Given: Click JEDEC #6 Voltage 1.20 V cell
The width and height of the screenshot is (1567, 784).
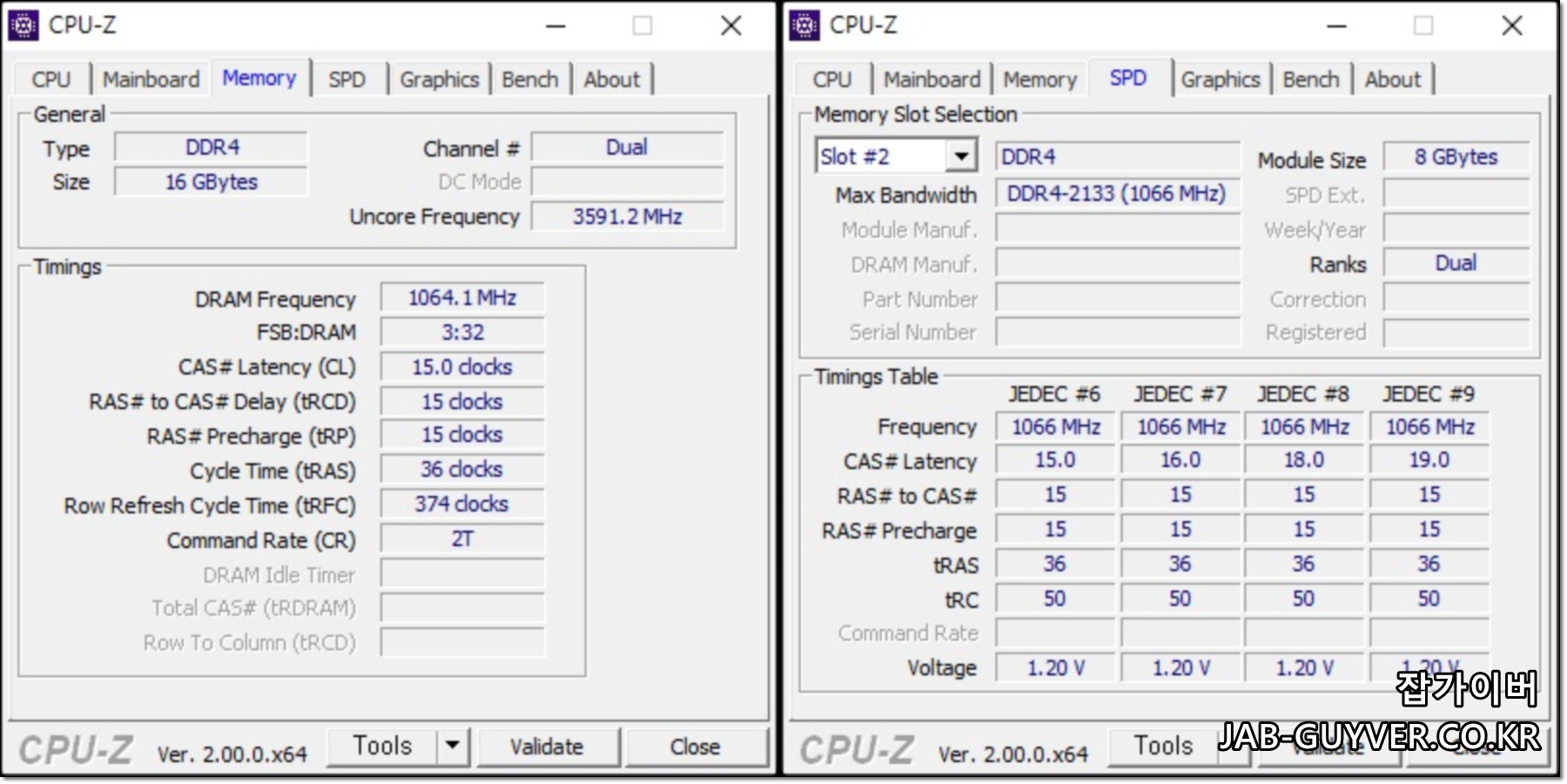Looking at the screenshot, I should click(x=1055, y=668).
